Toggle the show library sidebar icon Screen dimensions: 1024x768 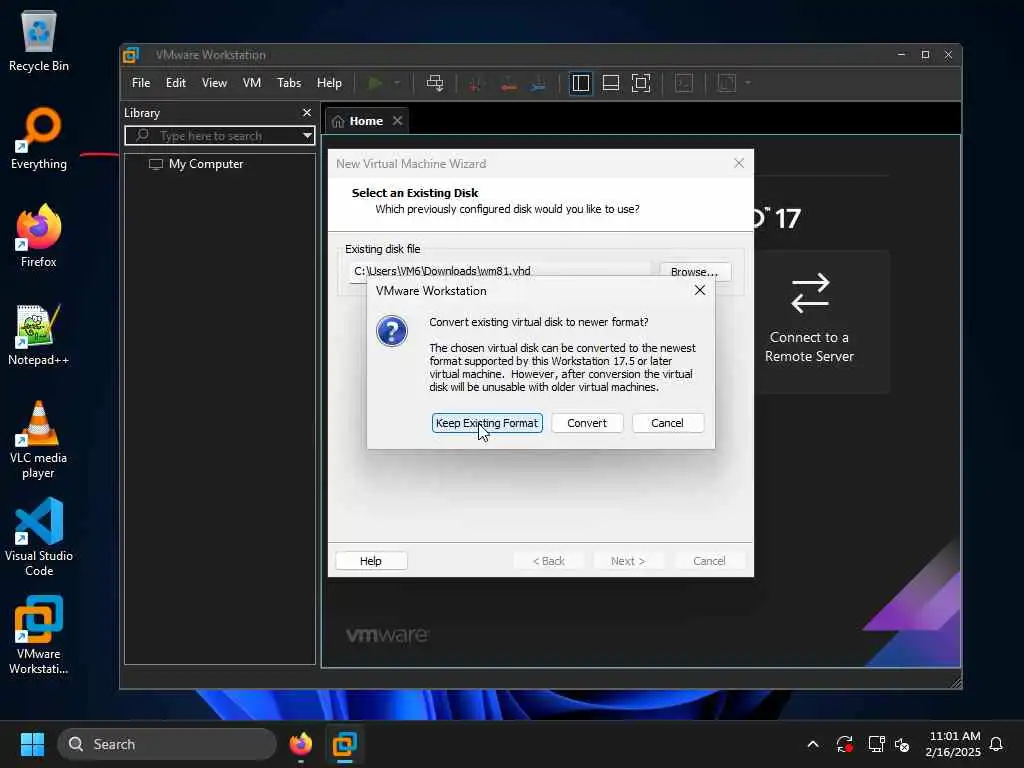[581, 83]
